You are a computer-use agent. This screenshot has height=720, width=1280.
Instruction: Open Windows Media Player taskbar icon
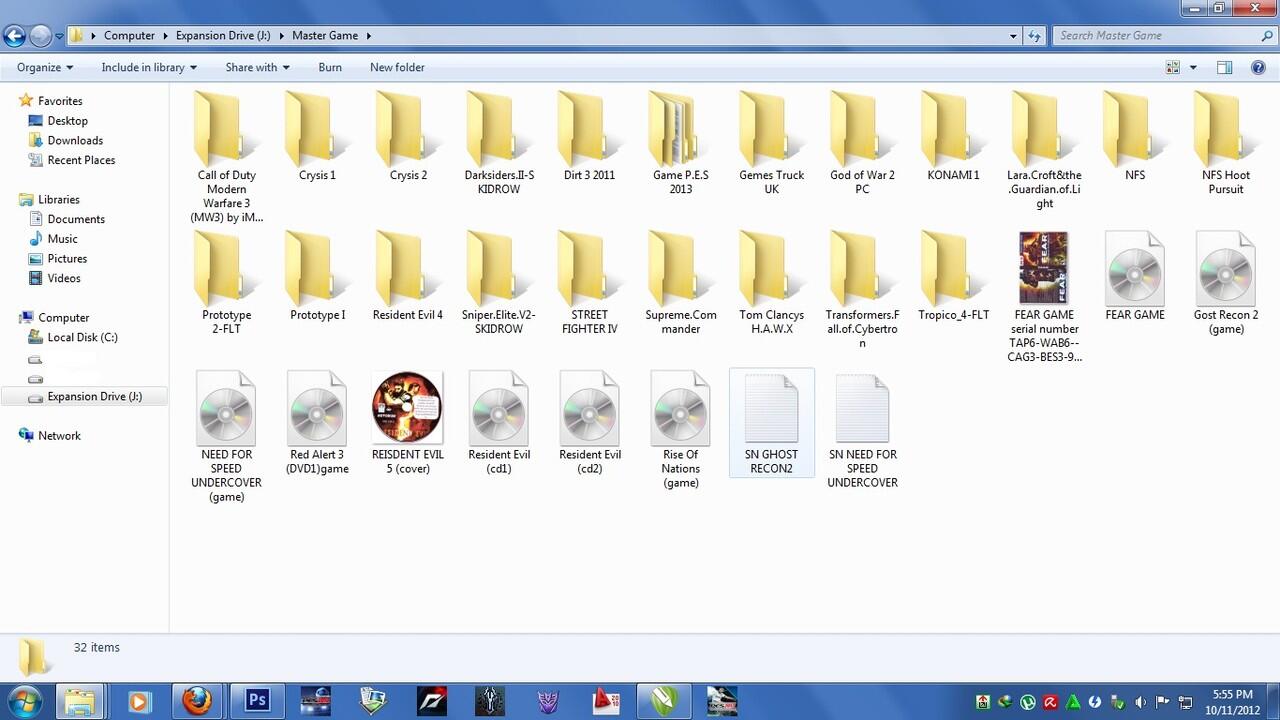click(139, 701)
